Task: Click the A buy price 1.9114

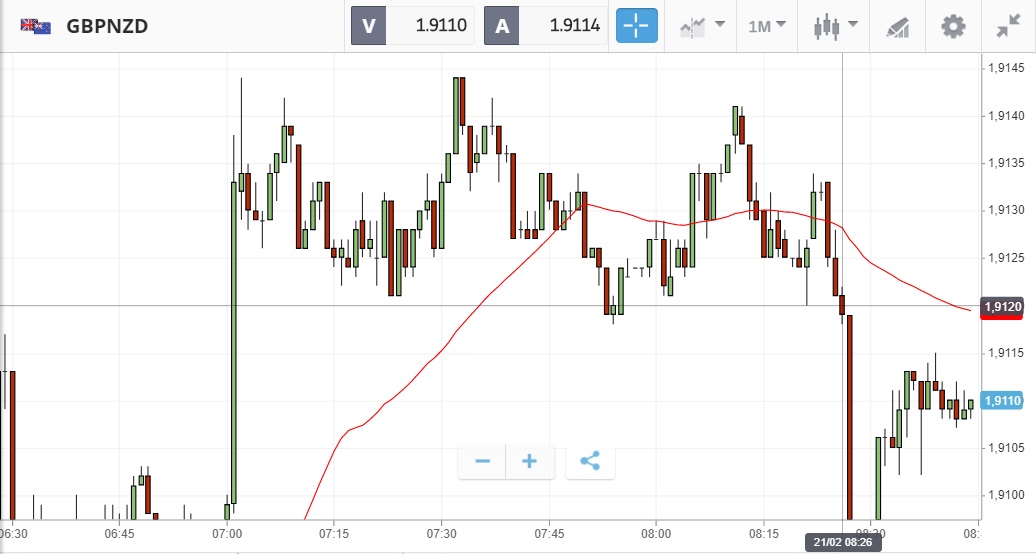Action: [546, 26]
